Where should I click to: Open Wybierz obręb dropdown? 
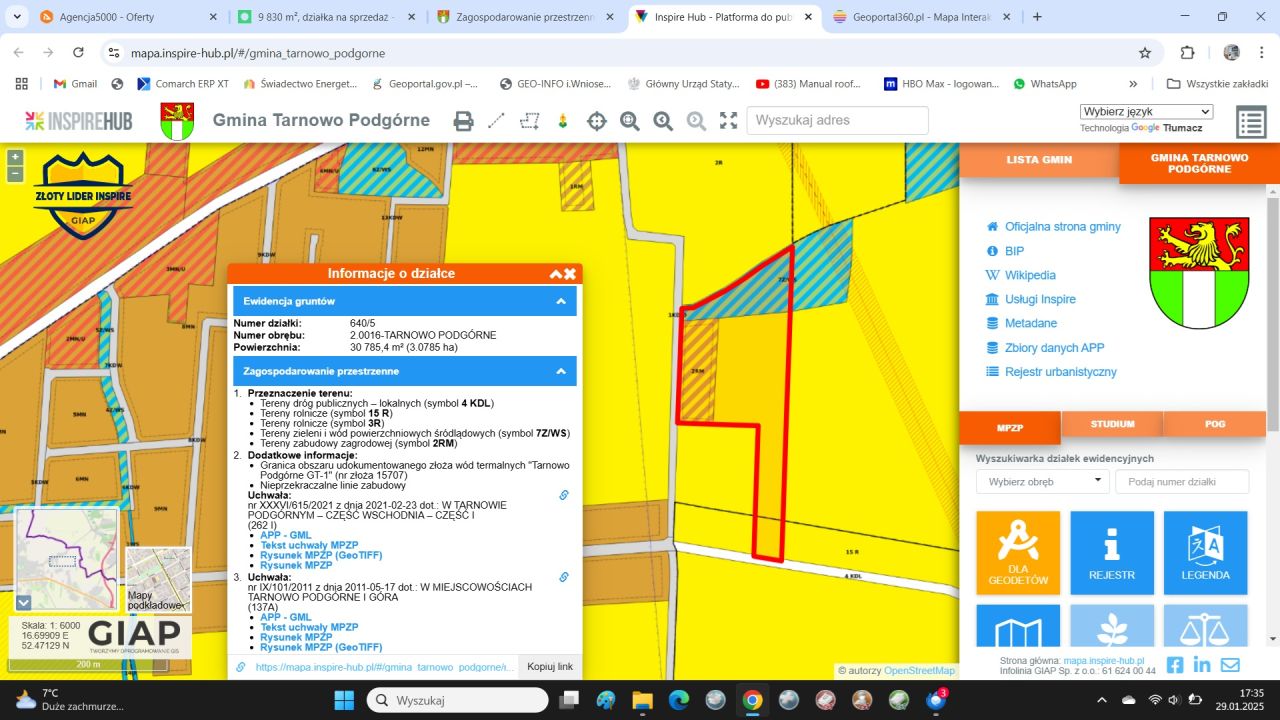tap(1042, 481)
